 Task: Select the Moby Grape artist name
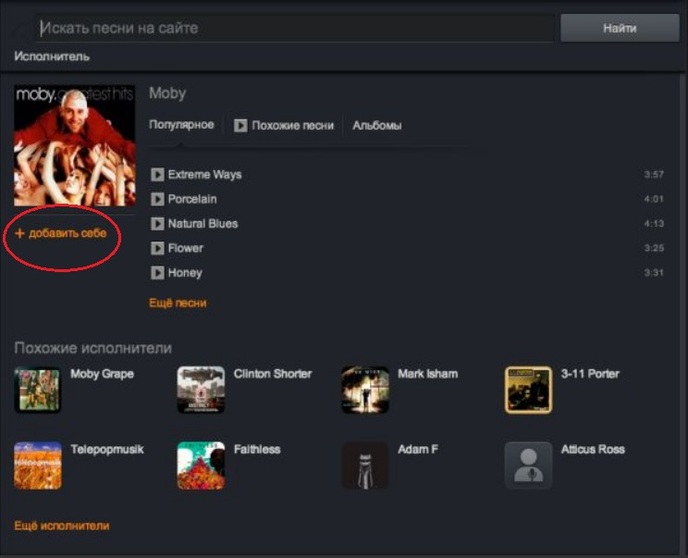click(x=102, y=374)
